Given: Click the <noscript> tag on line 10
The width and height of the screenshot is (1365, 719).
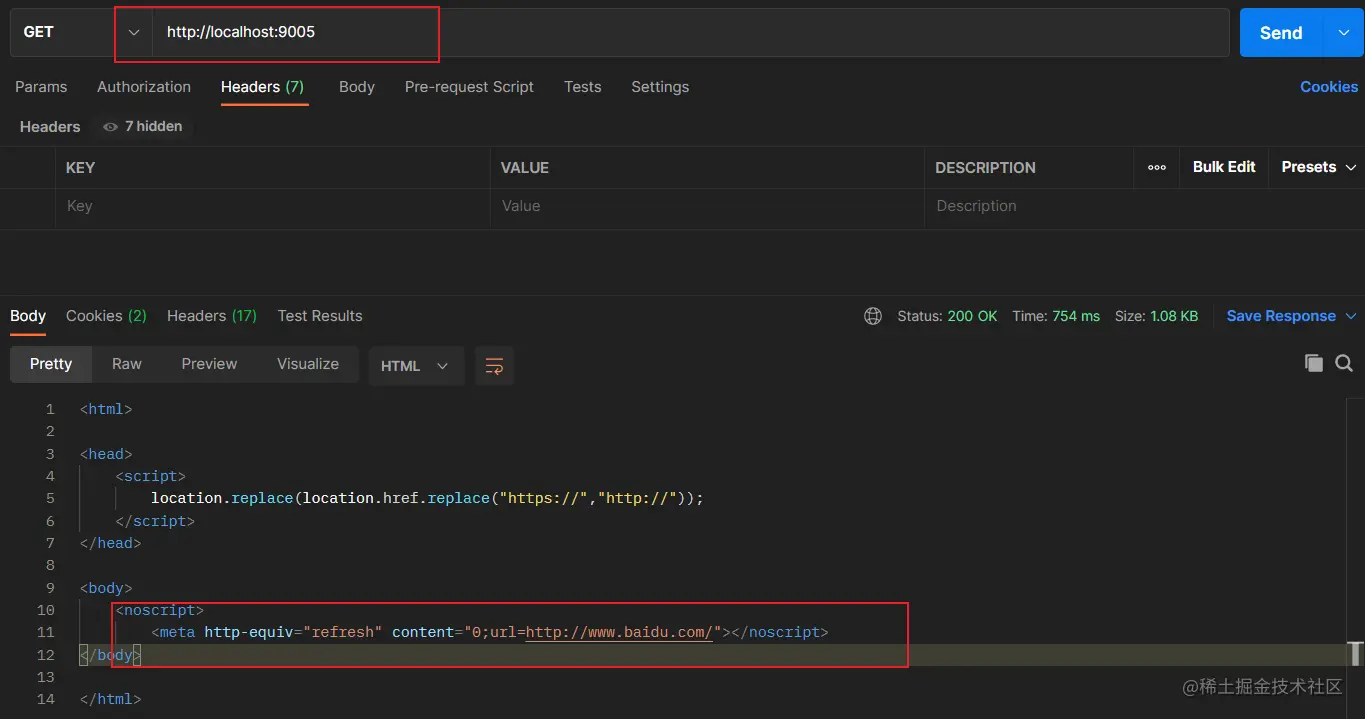Looking at the screenshot, I should point(160,610).
